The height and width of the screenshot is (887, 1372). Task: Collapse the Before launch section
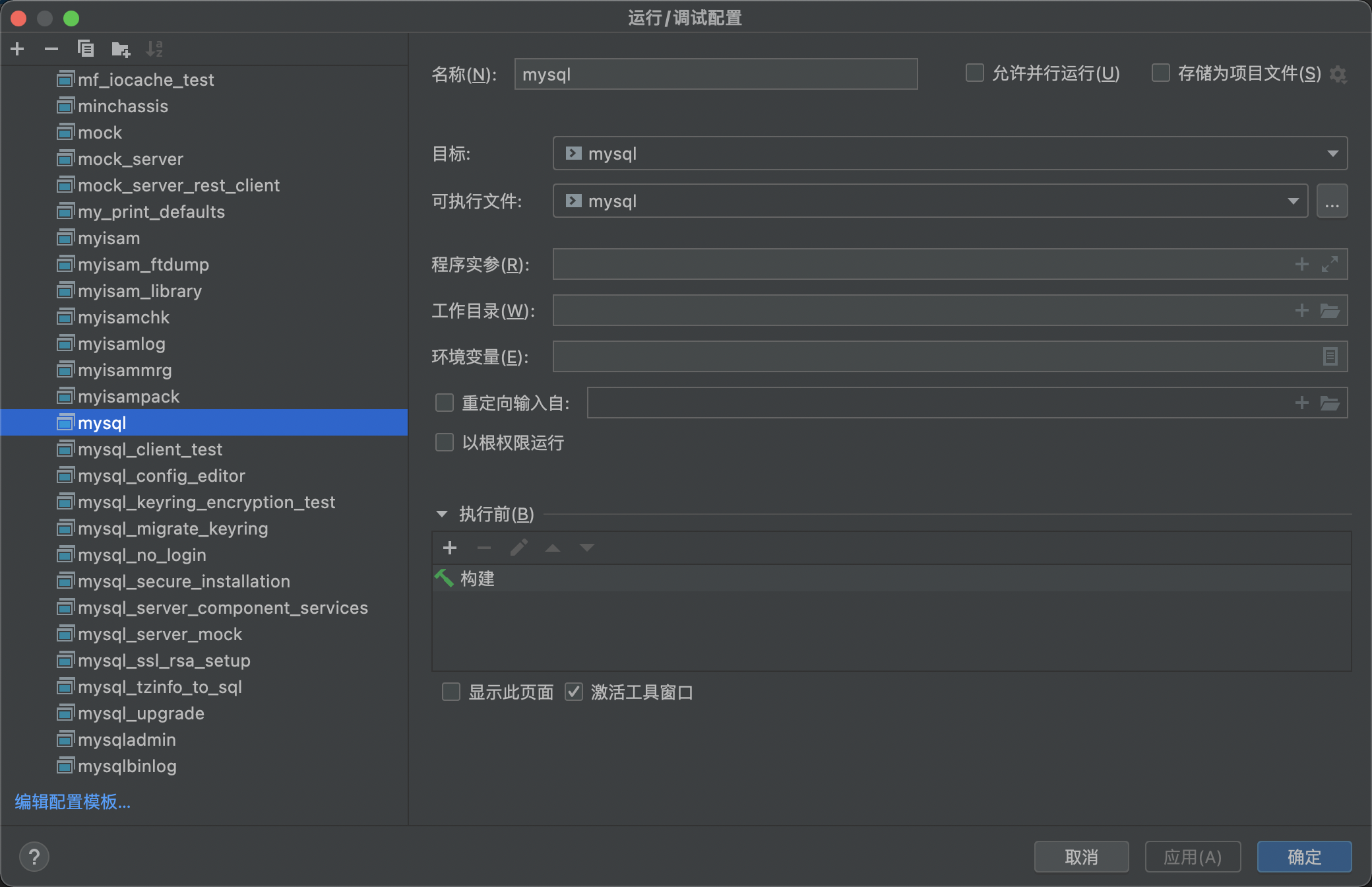click(442, 514)
